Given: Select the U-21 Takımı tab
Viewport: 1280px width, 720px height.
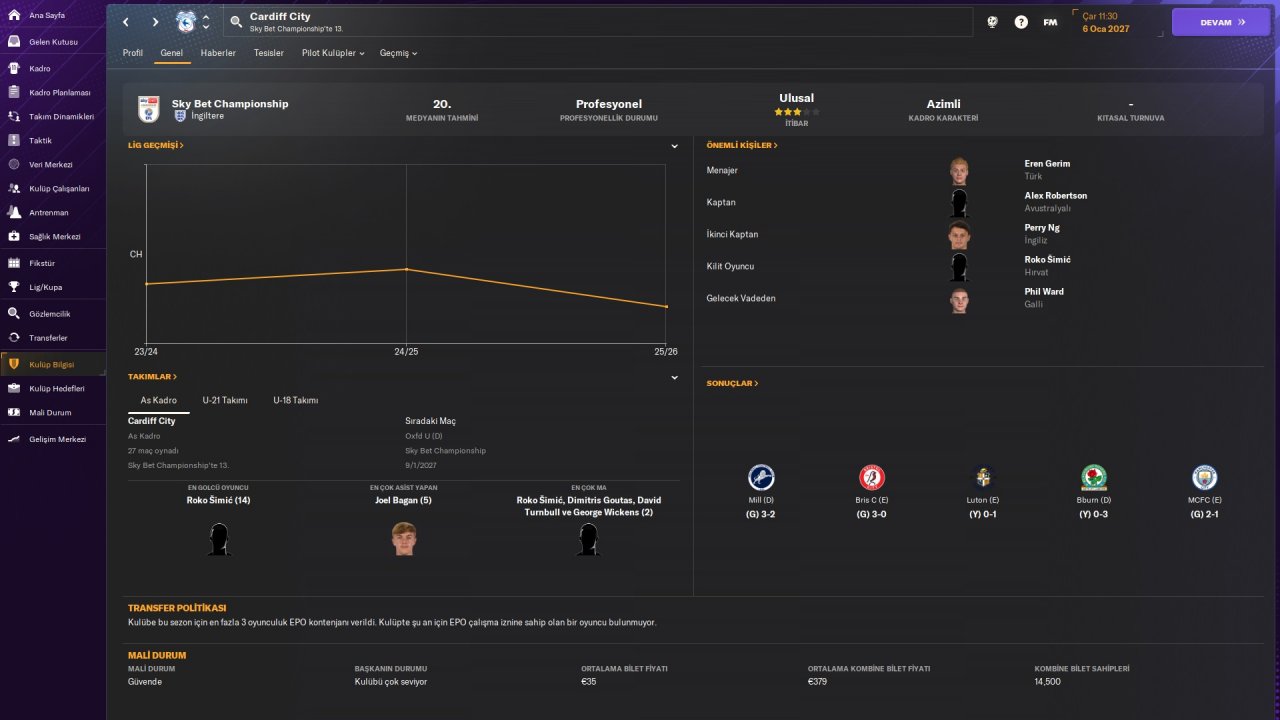Looking at the screenshot, I should [225, 400].
